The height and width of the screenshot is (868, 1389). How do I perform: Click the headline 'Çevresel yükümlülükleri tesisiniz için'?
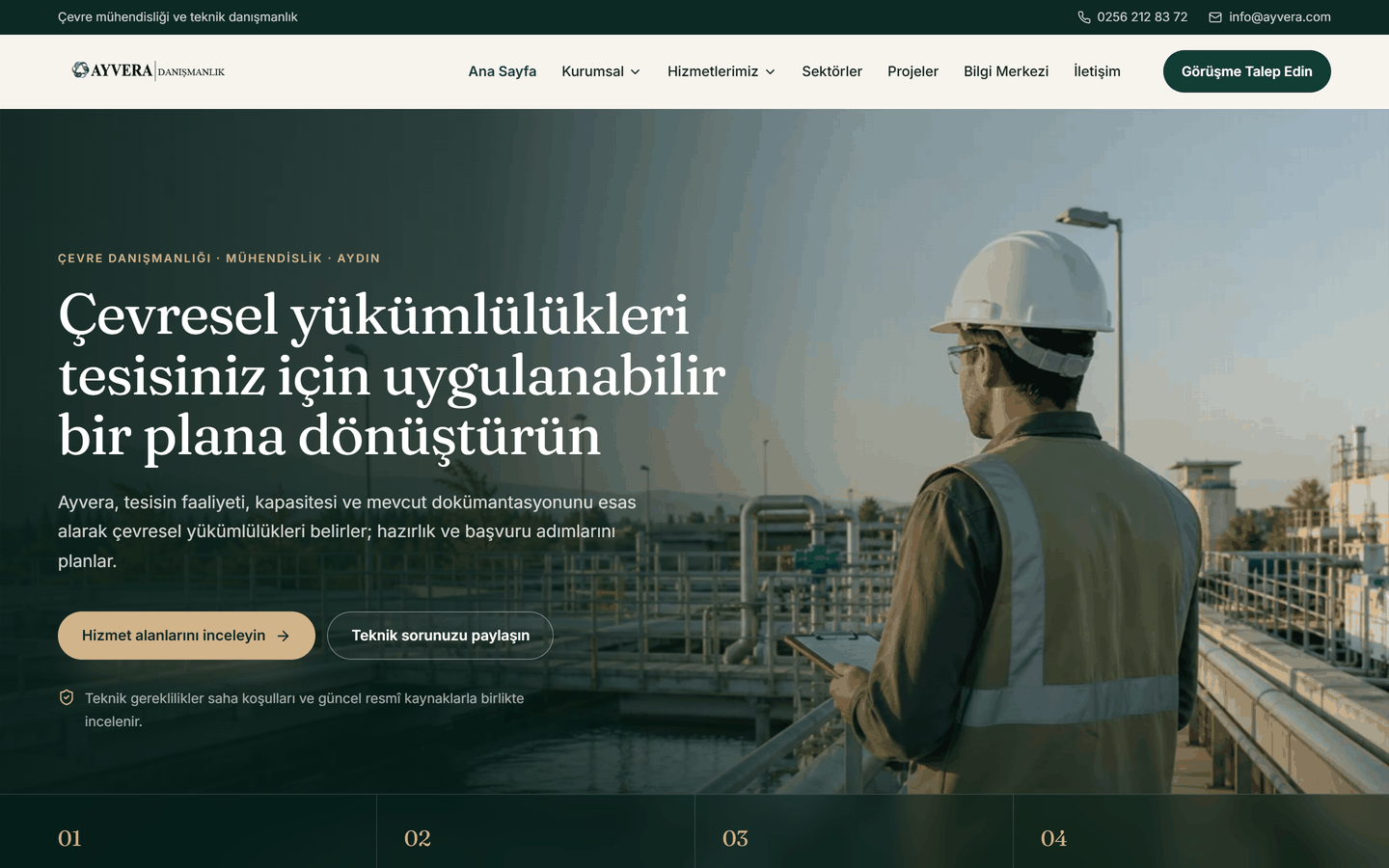[x=392, y=375]
